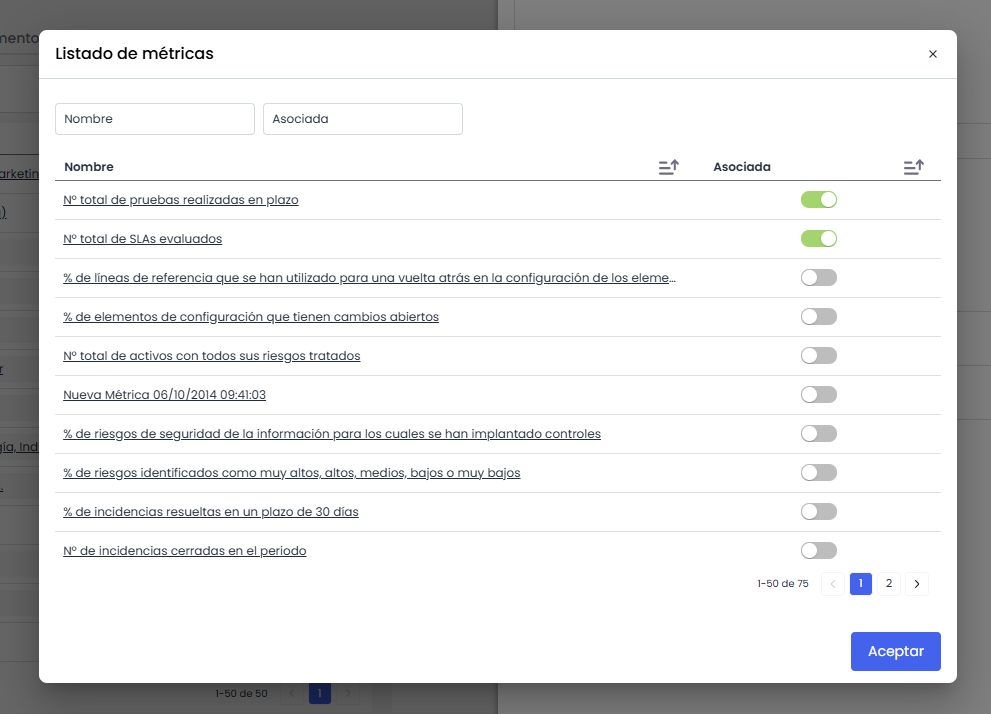Click the Nombre filter input field
The width and height of the screenshot is (991, 714).
coord(155,119)
